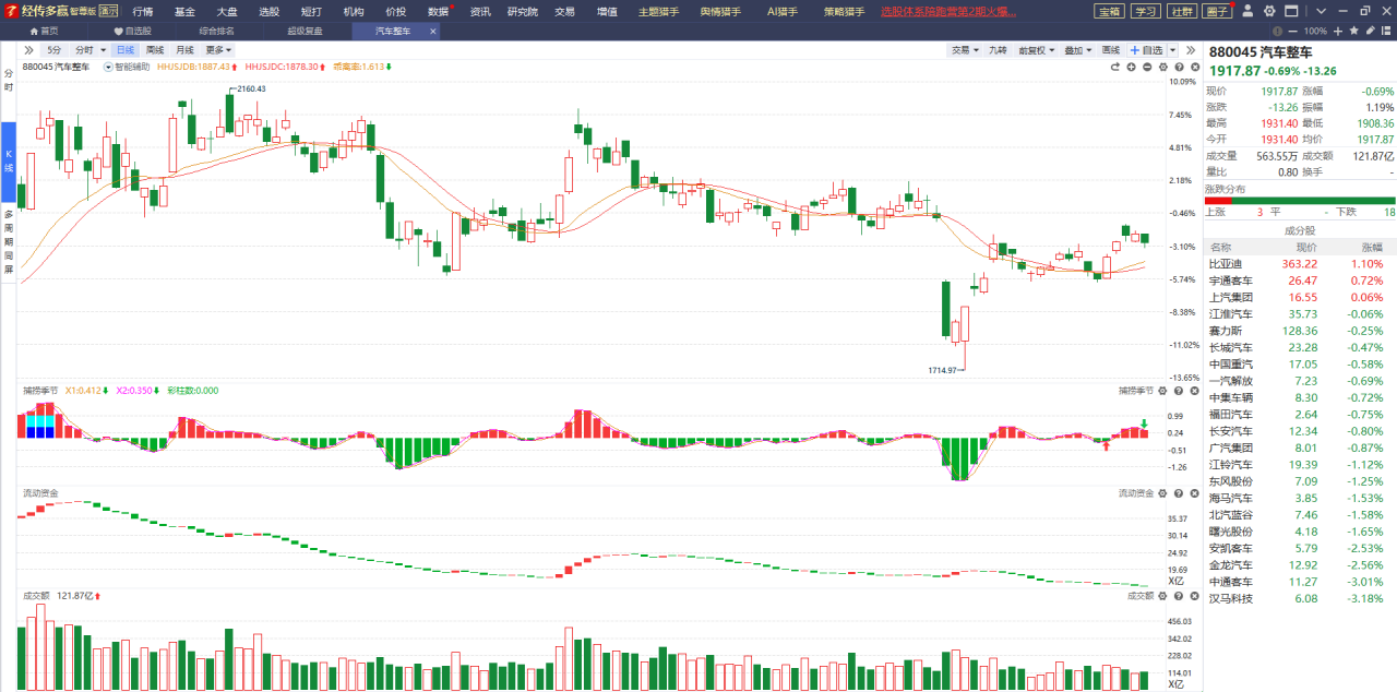Switch chart to 周线
This screenshot has width=1397, height=693.
pos(154,50)
